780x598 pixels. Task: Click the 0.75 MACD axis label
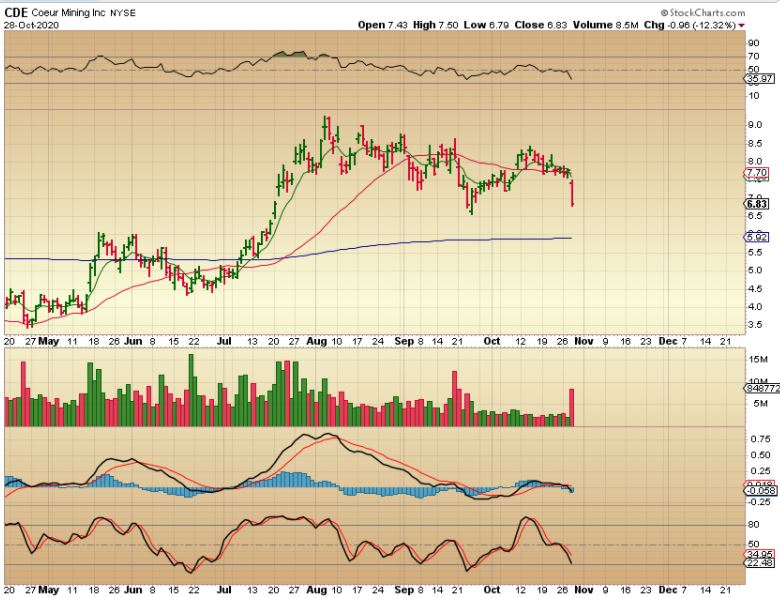(761, 439)
